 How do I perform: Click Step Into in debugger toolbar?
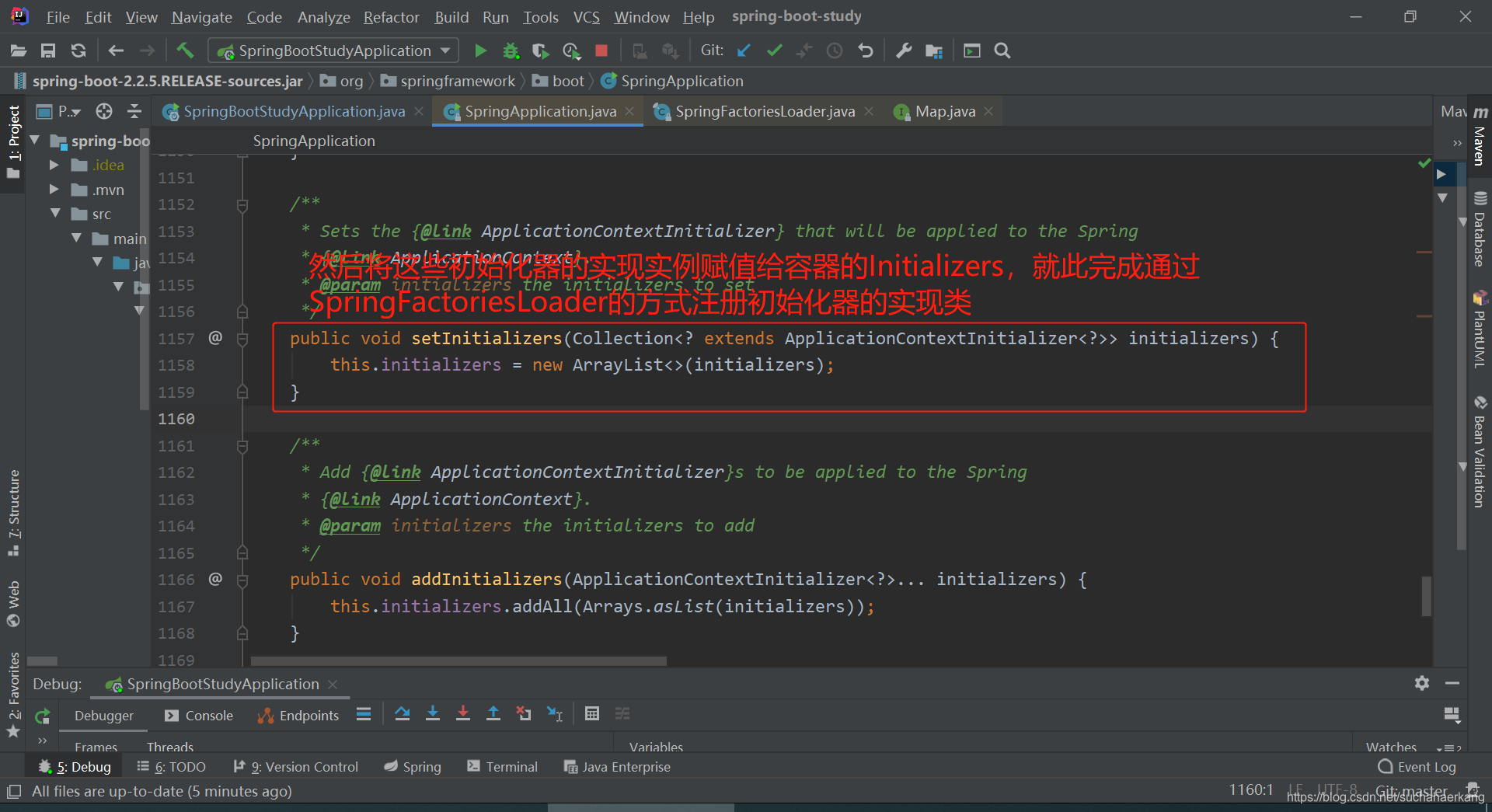click(x=433, y=713)
